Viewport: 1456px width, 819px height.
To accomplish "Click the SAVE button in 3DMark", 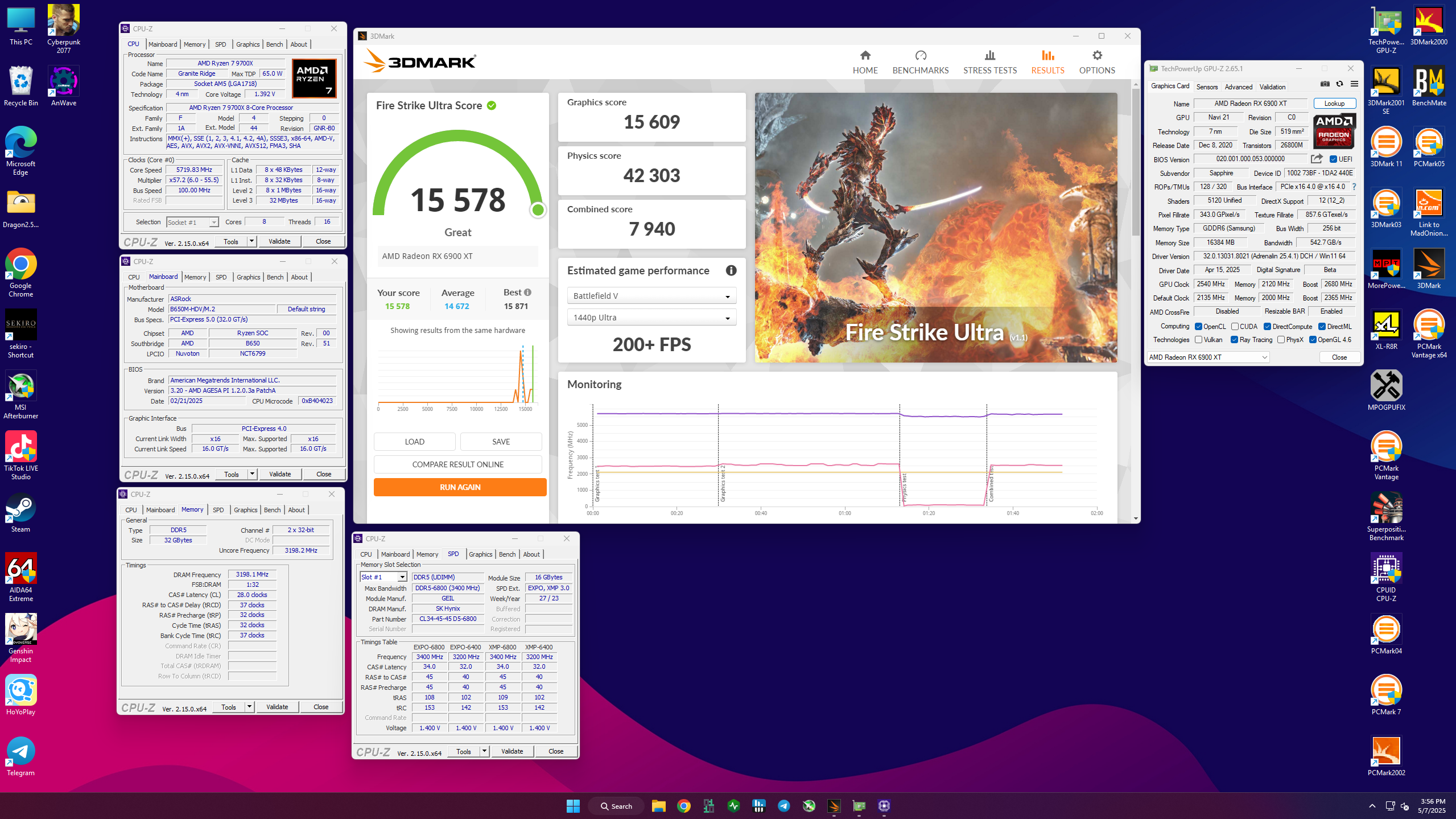I will [501, 442].
